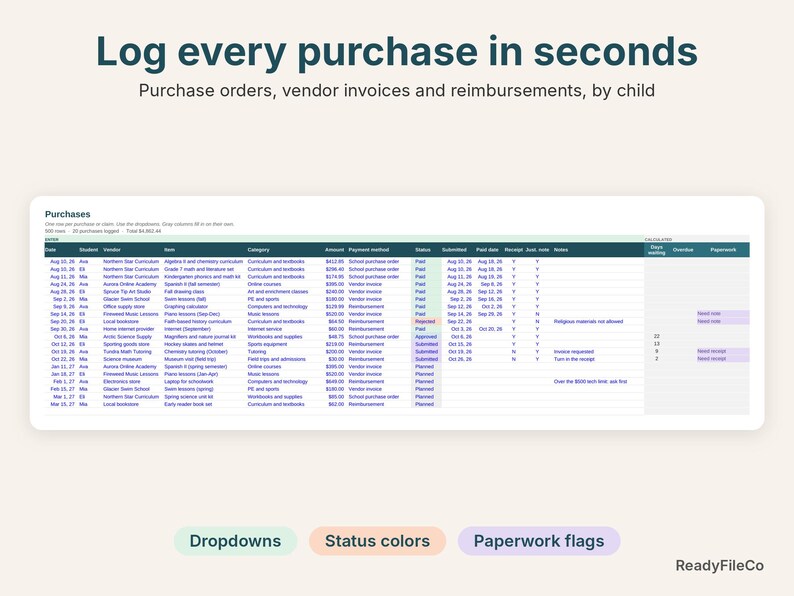This screenshot has height=596, width=794.
Task: Select the Submitted column header
Action: (x=454, y=250)
